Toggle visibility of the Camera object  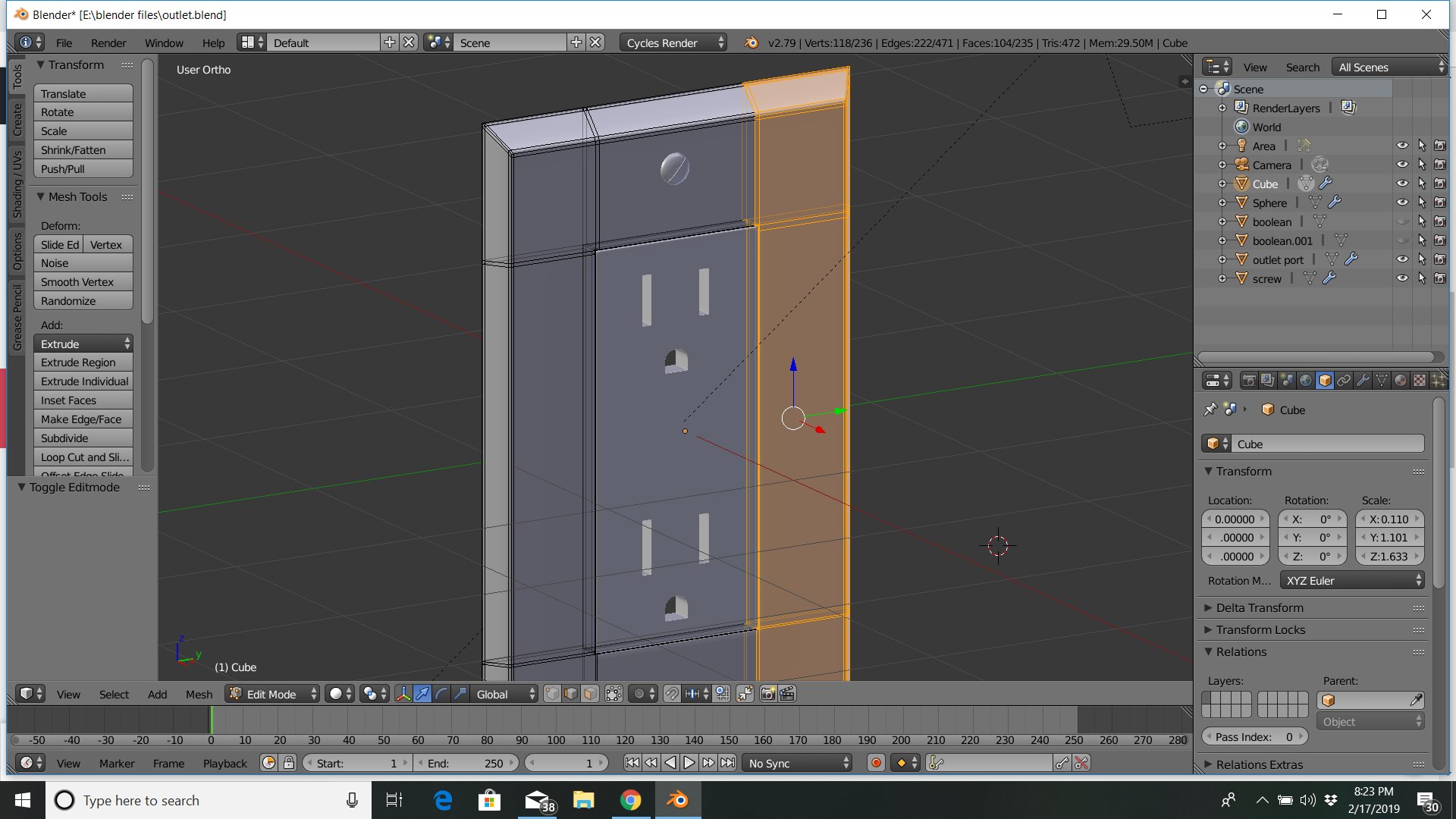click(x=1402, y=165)
